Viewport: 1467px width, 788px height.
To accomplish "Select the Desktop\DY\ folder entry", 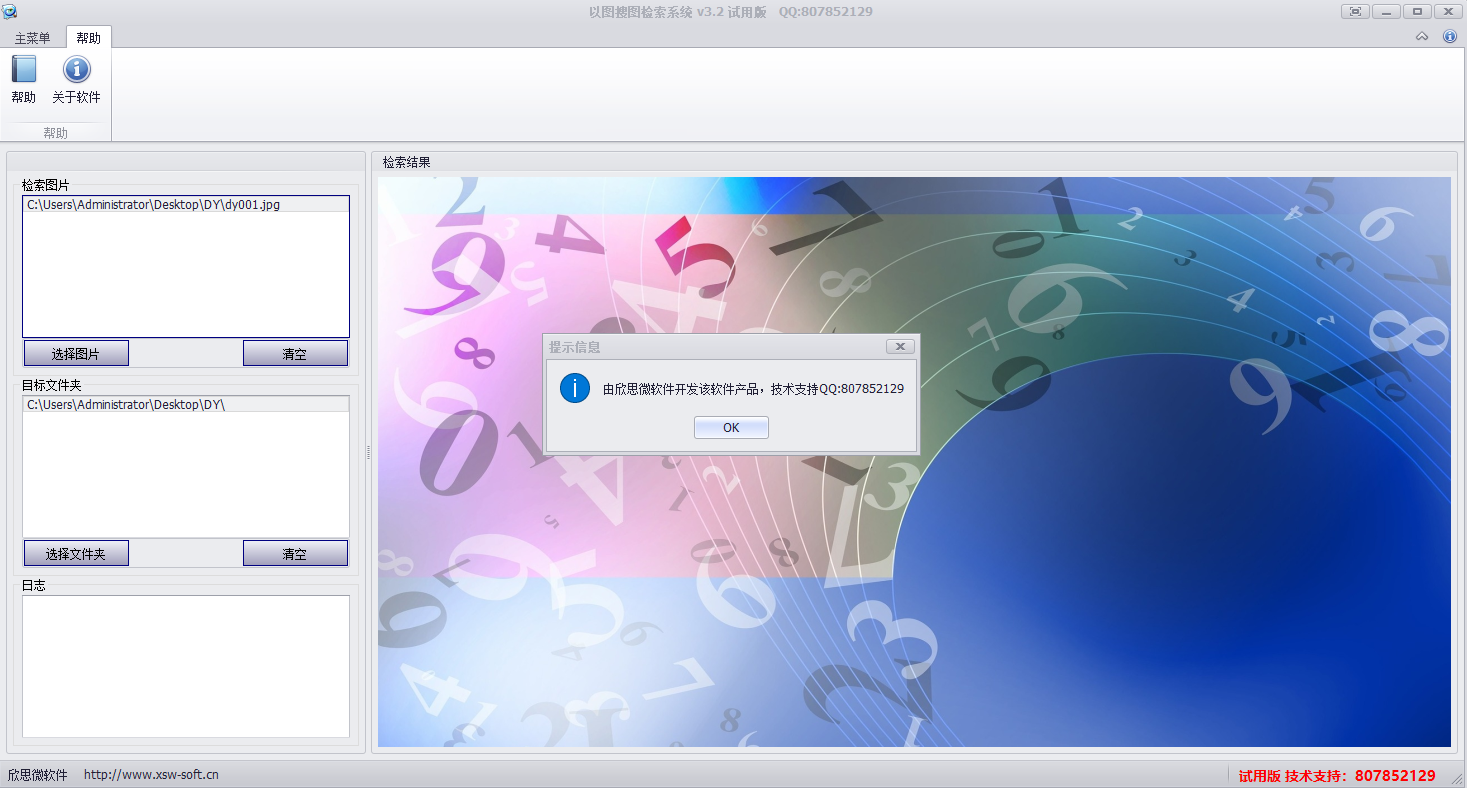I will coord(186,404).
